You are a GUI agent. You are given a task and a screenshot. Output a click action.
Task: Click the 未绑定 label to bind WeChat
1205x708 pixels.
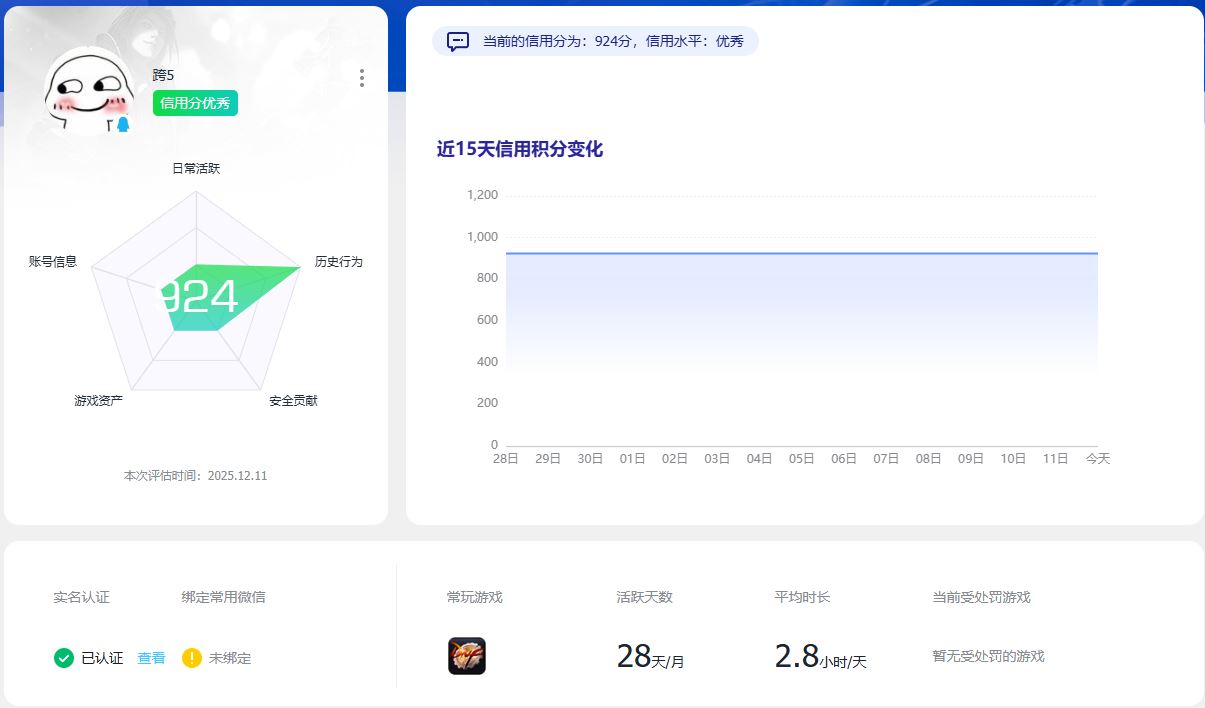[x=234, y=658]
